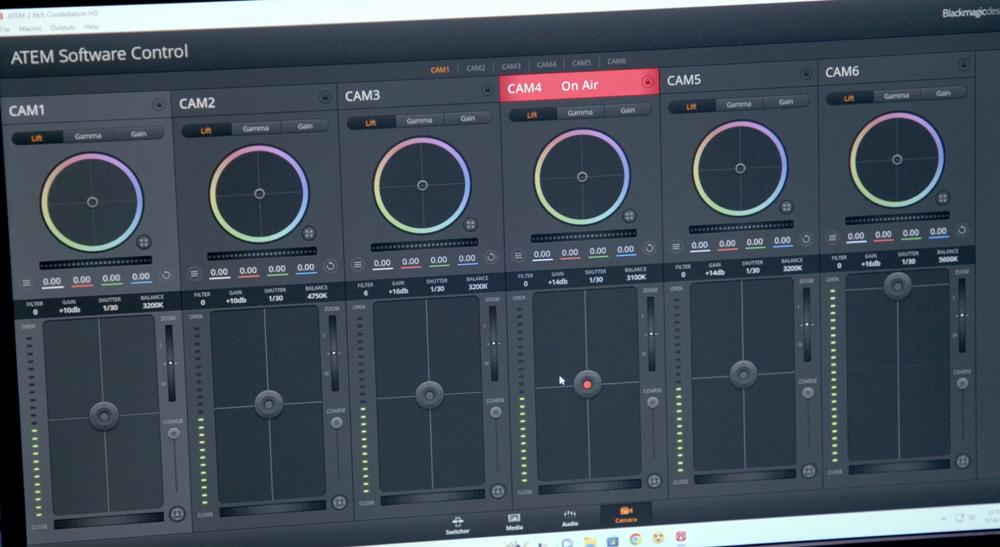Image resolution: width=1000 pixels, height=547 pixels.
Task: Trigger CAM1 auto focus icon
Action: 177,513
